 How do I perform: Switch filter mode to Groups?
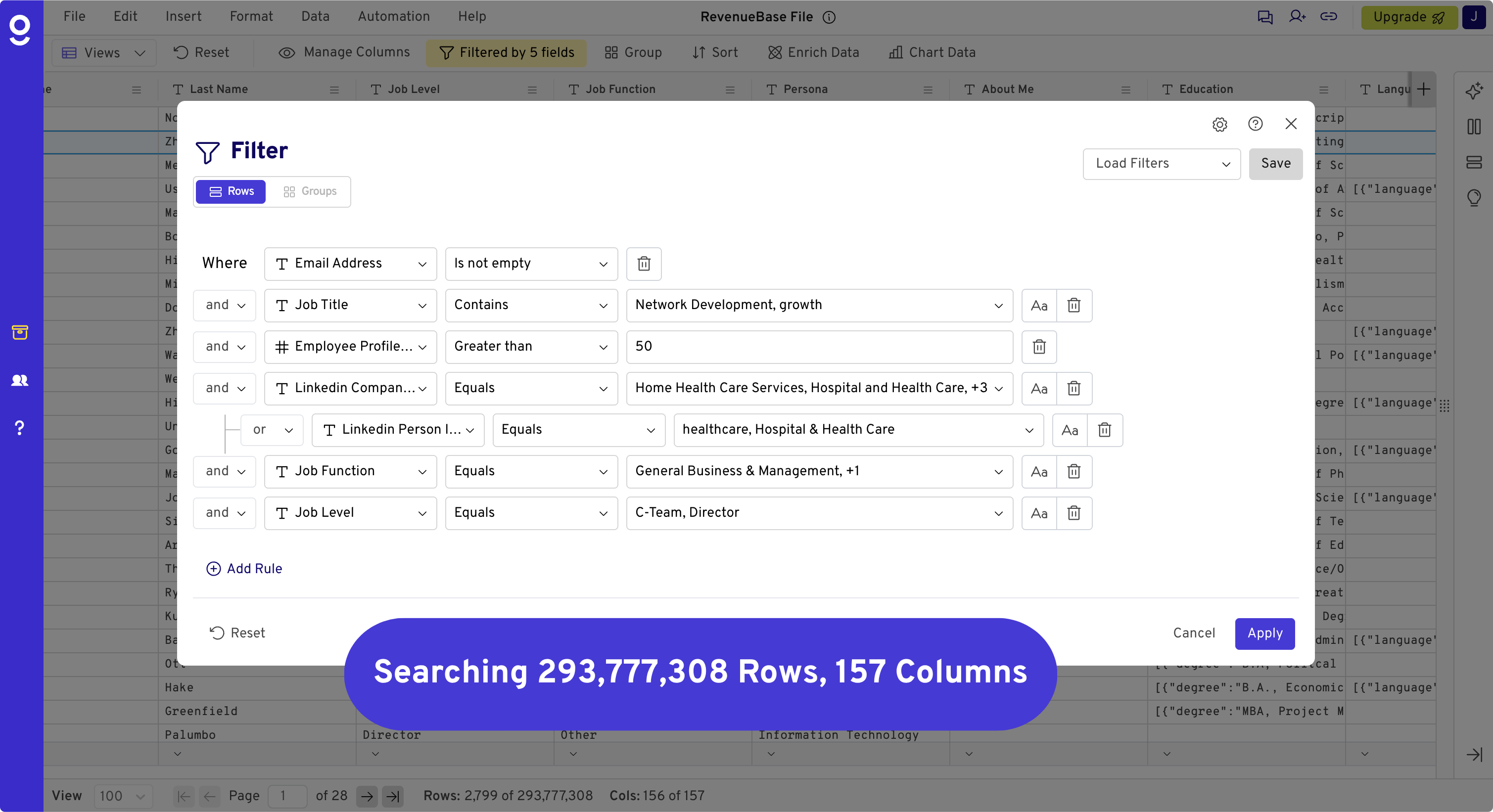pos(310,191)
